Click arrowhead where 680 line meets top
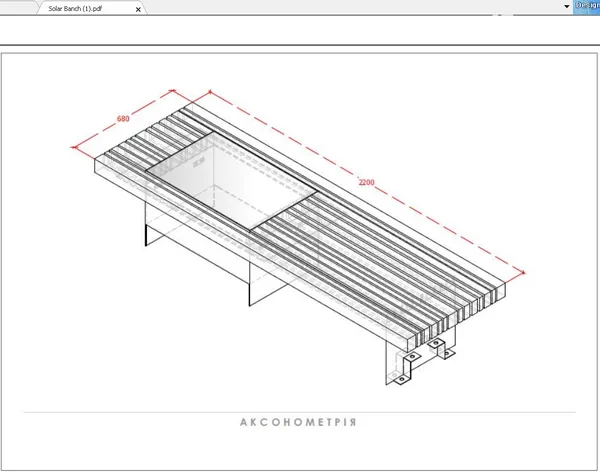The height and width of the screenshot is (473, 600). 172,91
